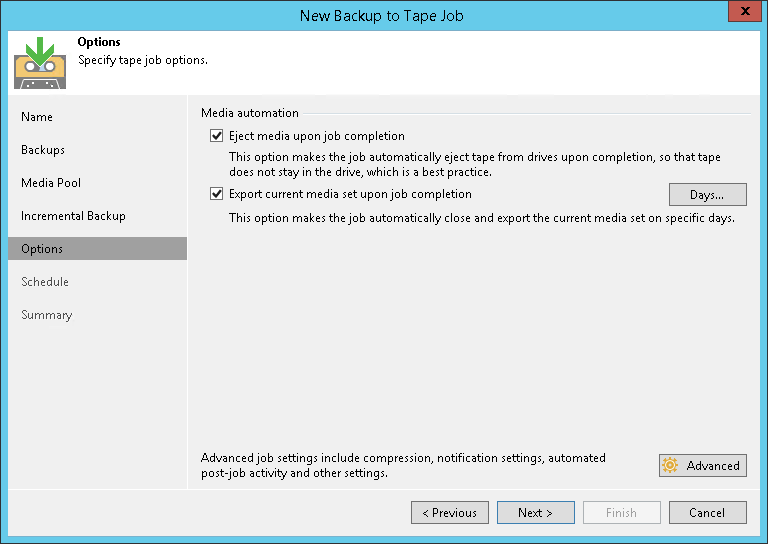Open the Summary step
This screenshot has height=544, width=768.
click(47, 315)
